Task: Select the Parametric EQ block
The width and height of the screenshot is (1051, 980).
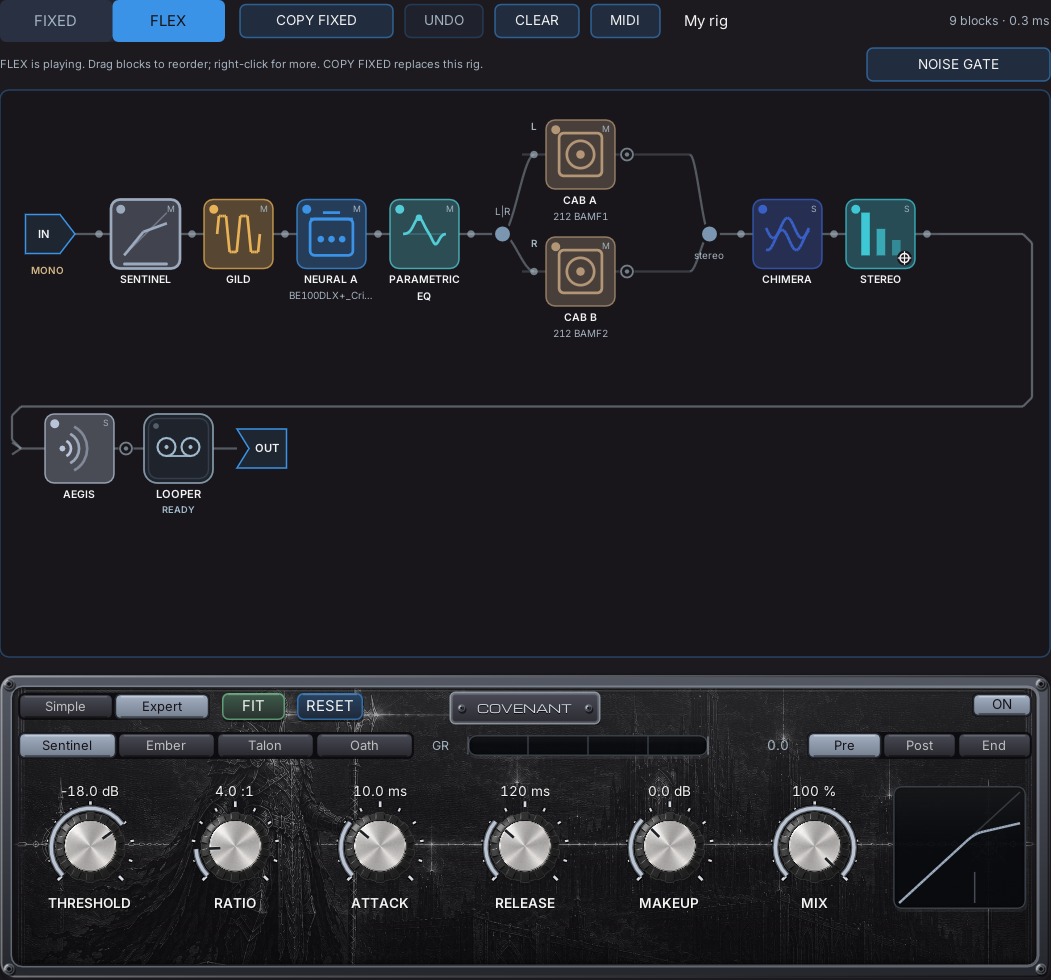Action: [424, 234]
